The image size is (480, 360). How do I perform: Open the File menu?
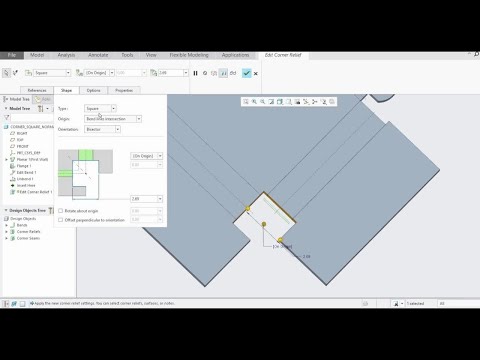pos(12,55)
